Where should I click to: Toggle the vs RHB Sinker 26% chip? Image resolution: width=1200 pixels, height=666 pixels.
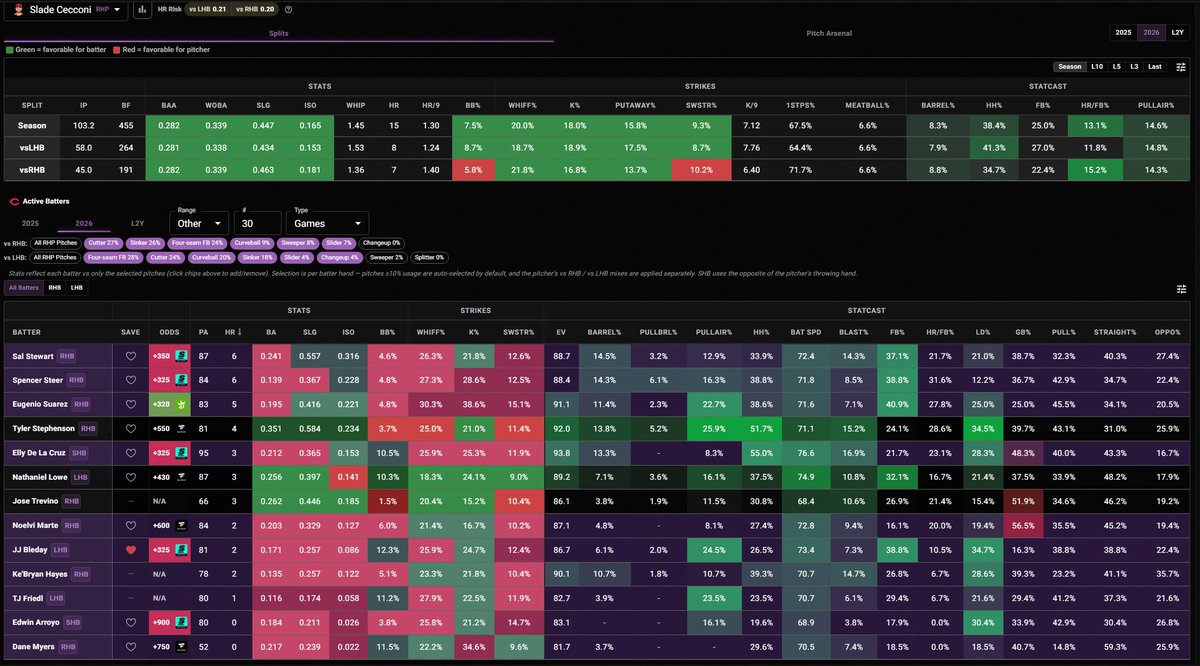coord(143,243)
